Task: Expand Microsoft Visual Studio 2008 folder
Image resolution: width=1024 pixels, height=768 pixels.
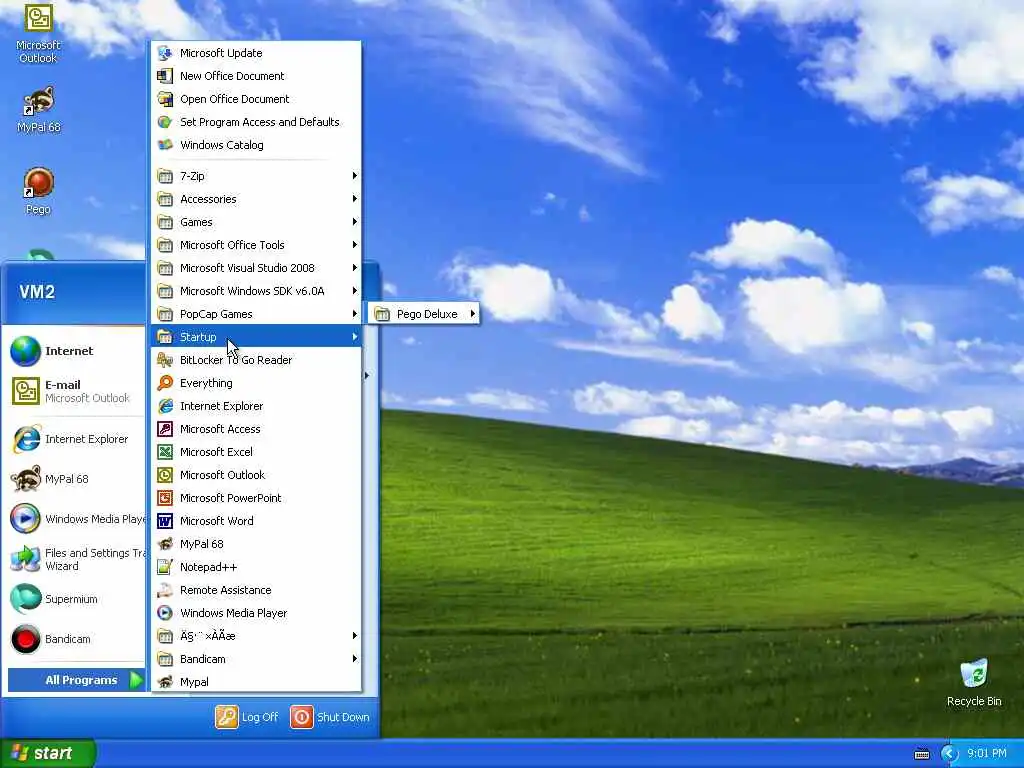Action: coord(256,268)
